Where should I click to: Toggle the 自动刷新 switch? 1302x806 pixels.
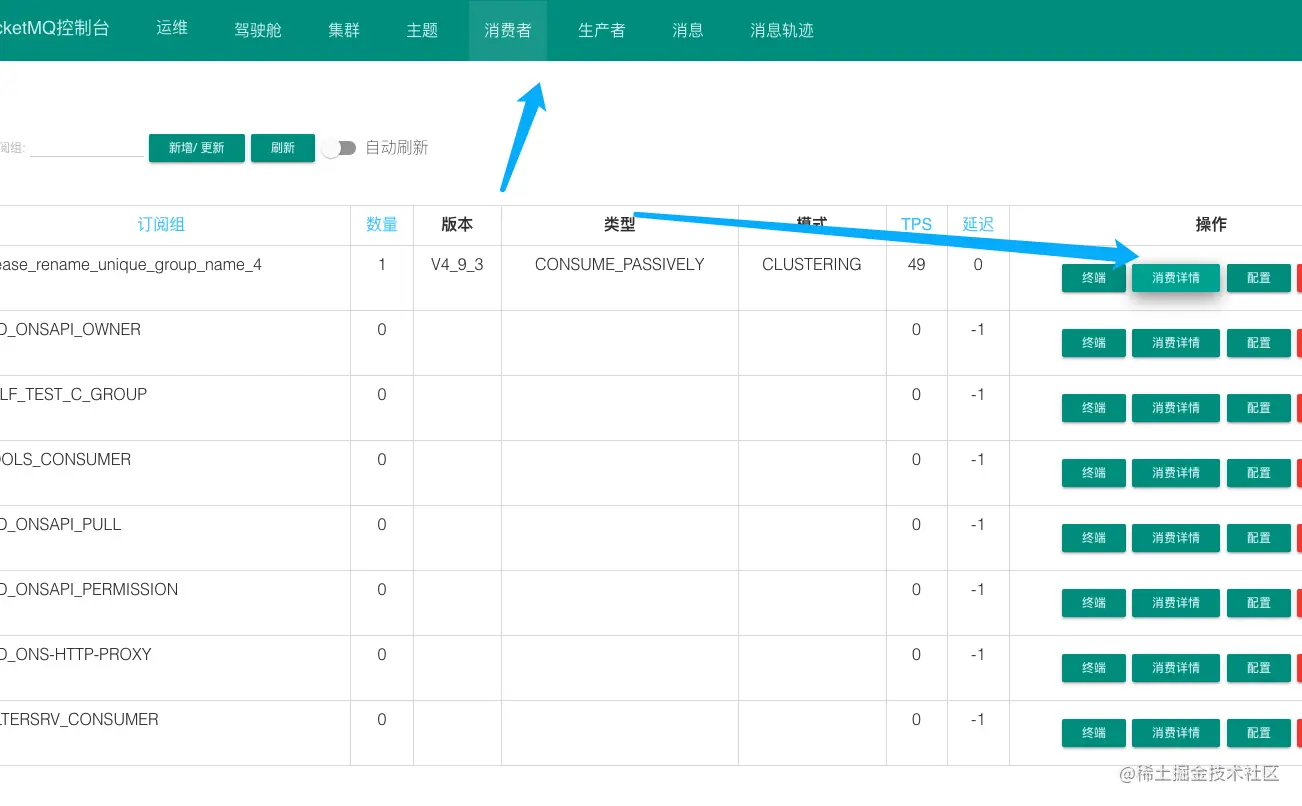tap(340, 148)
